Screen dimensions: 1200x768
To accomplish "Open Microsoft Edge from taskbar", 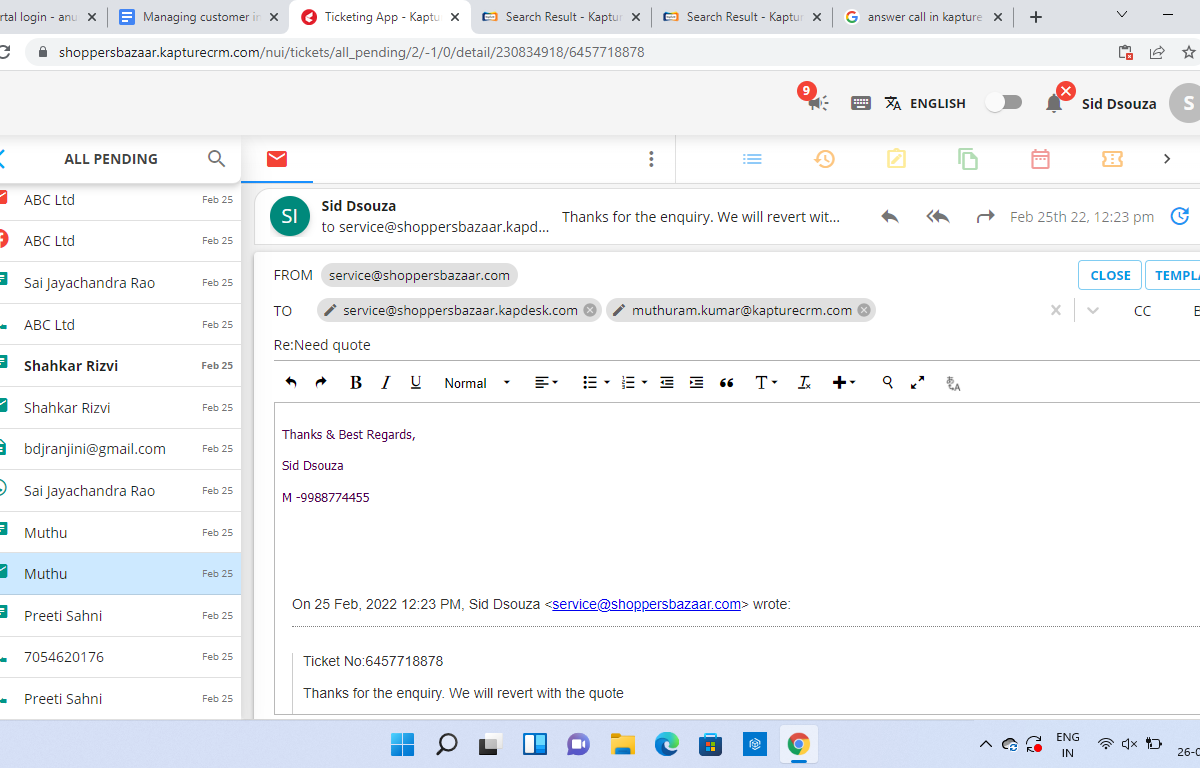I will pos(667,744).
